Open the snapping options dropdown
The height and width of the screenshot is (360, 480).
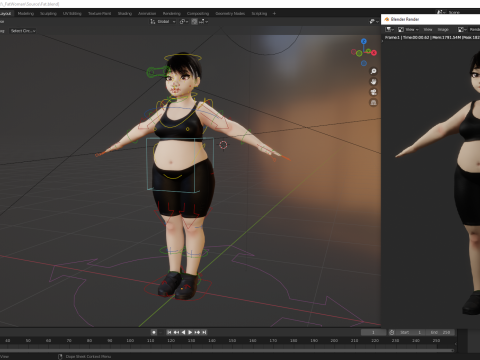[x=204, y=22]
